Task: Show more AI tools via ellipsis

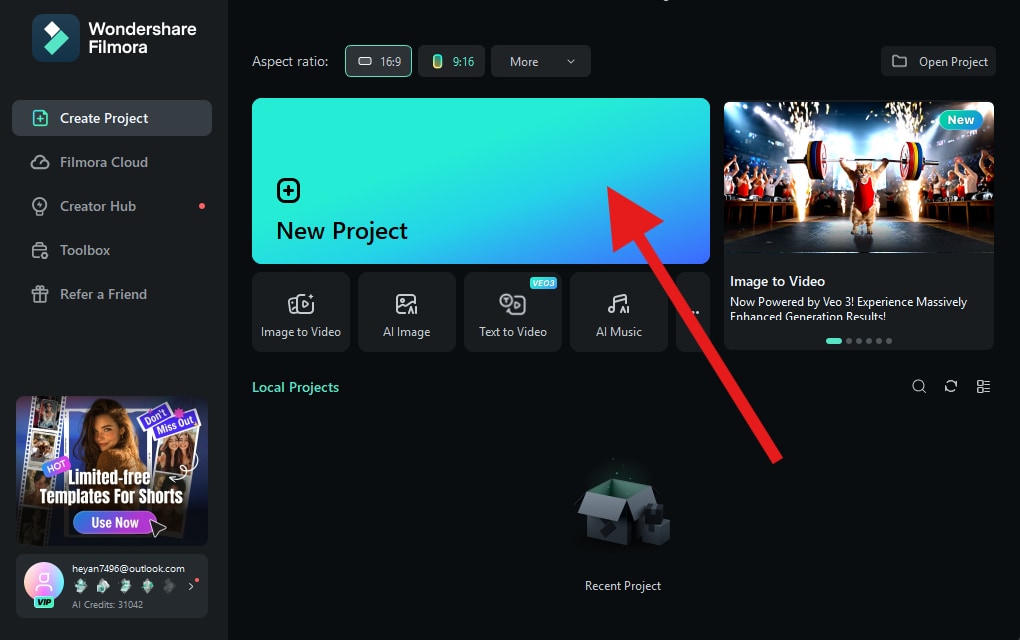Action: click(x=693, y=312)
